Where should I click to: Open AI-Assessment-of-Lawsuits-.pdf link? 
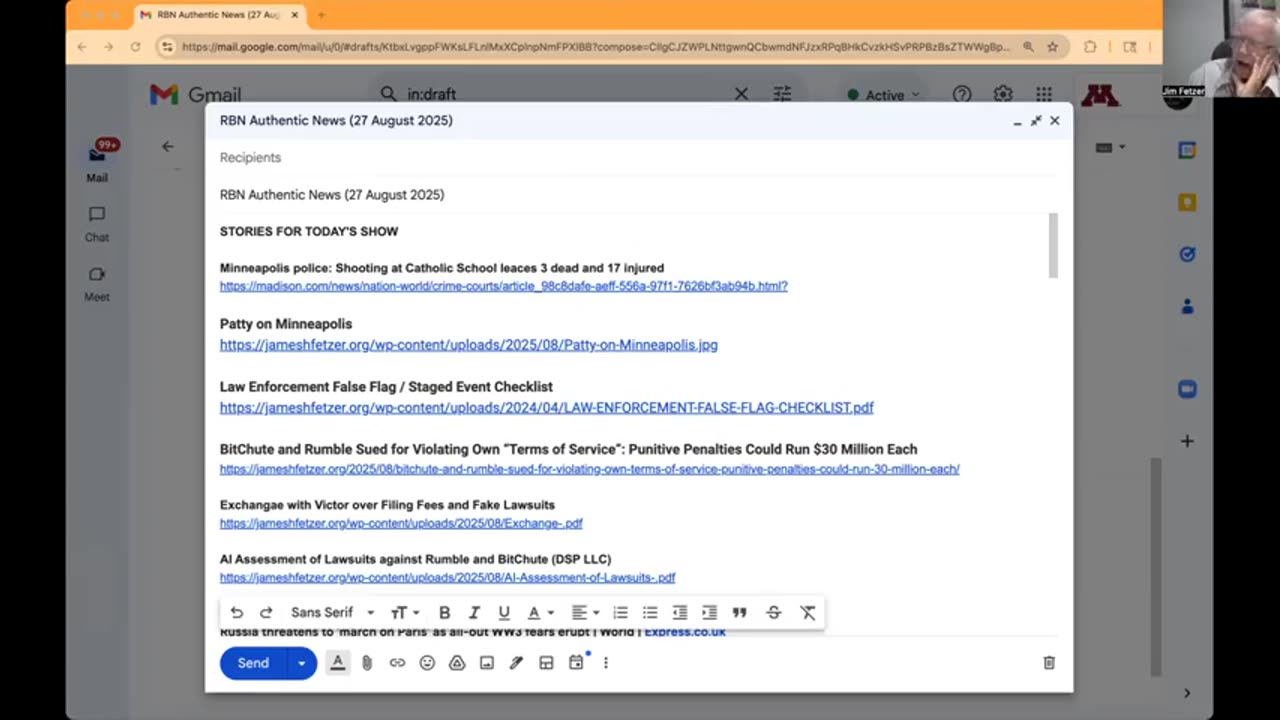[448, 577]
